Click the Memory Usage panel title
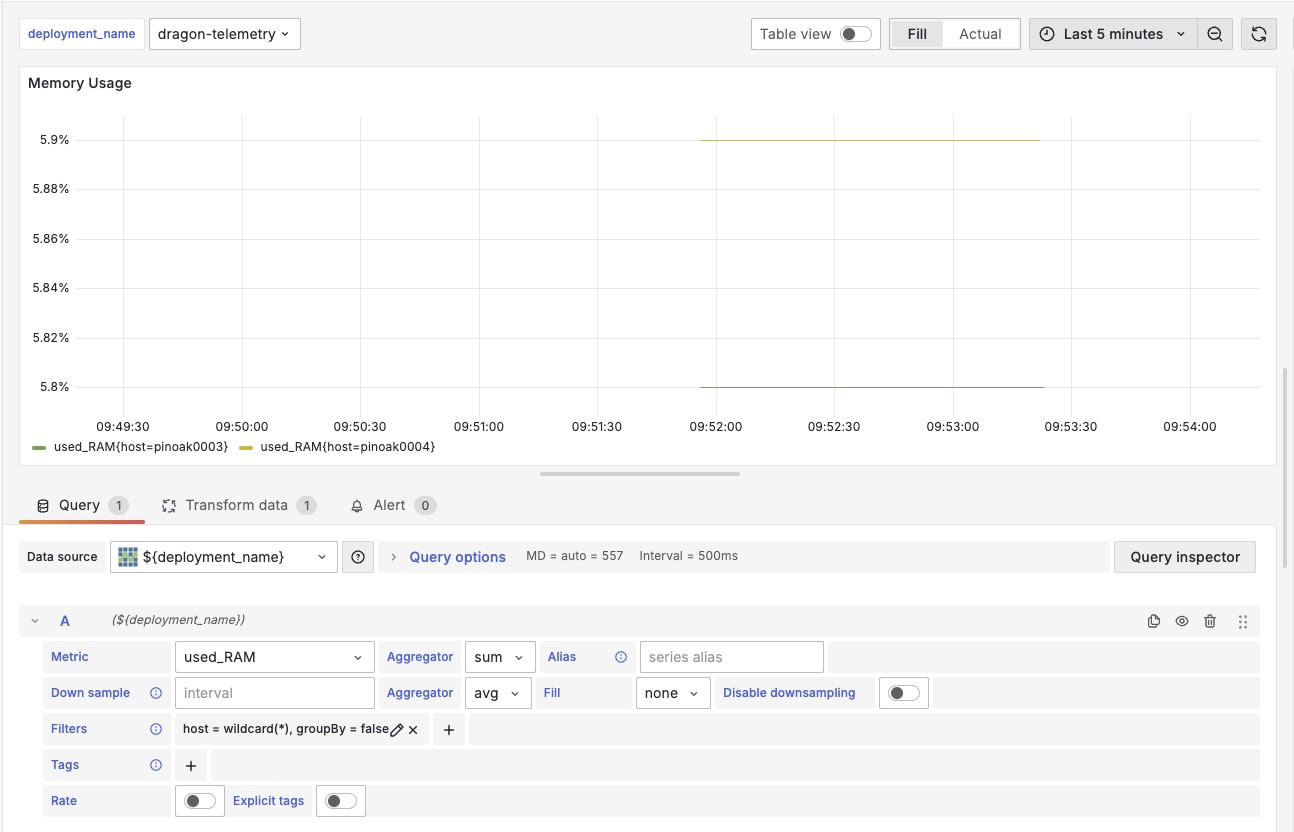Screen dimensions: 1294x832 pos(80,83)
